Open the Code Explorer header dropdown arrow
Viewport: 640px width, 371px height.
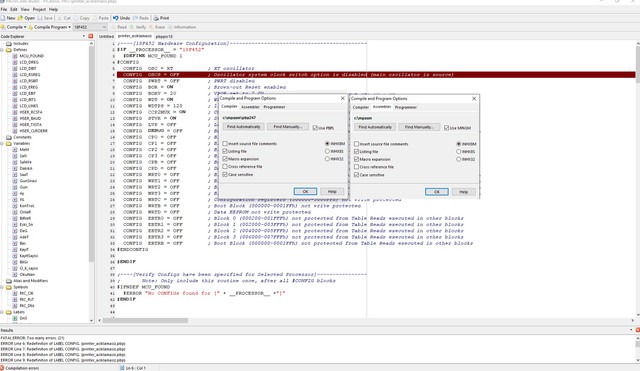tap(84, 36)
